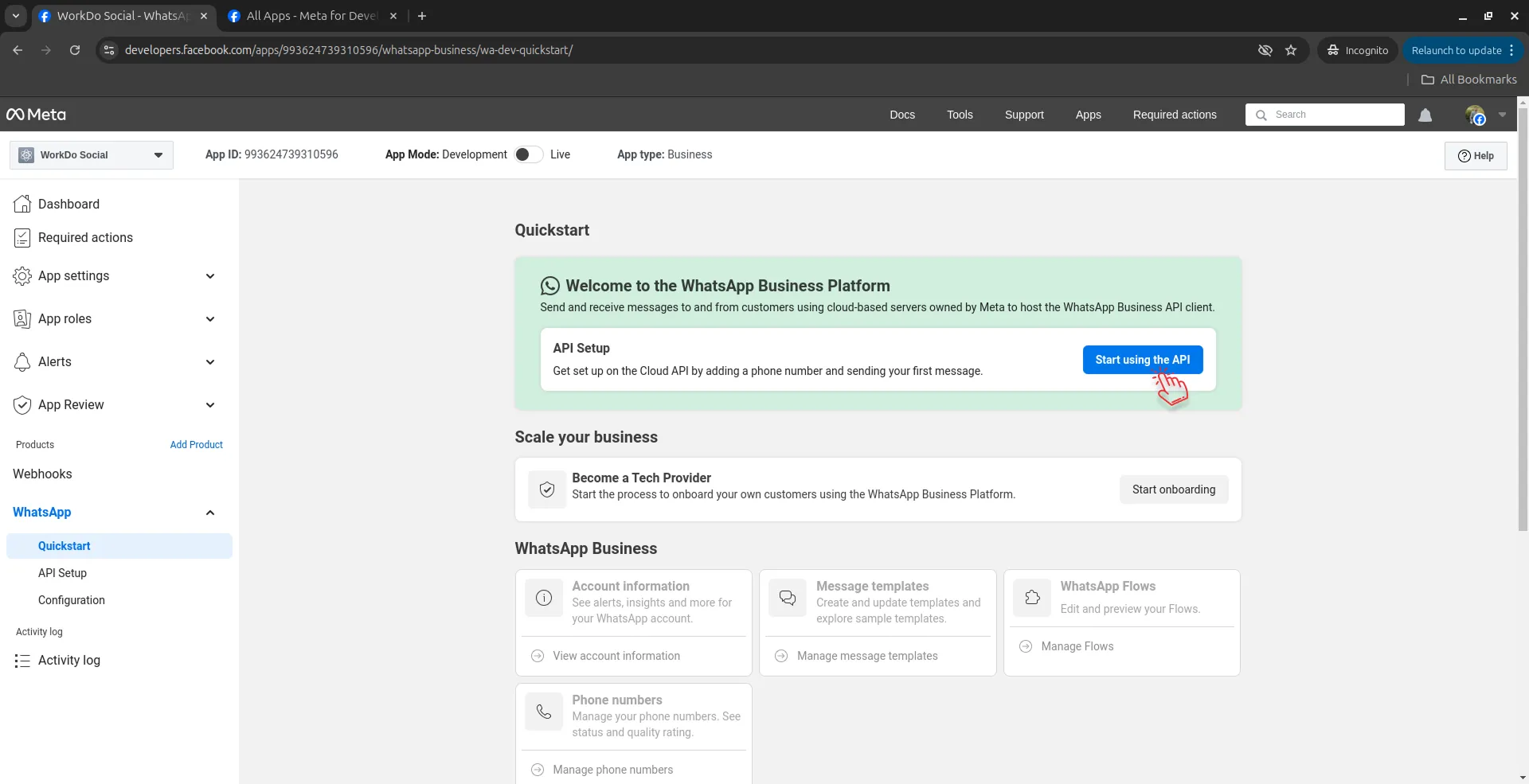Click the Start onboarding button
This screenshot has height=784, width=1529.
(1173, 490)
